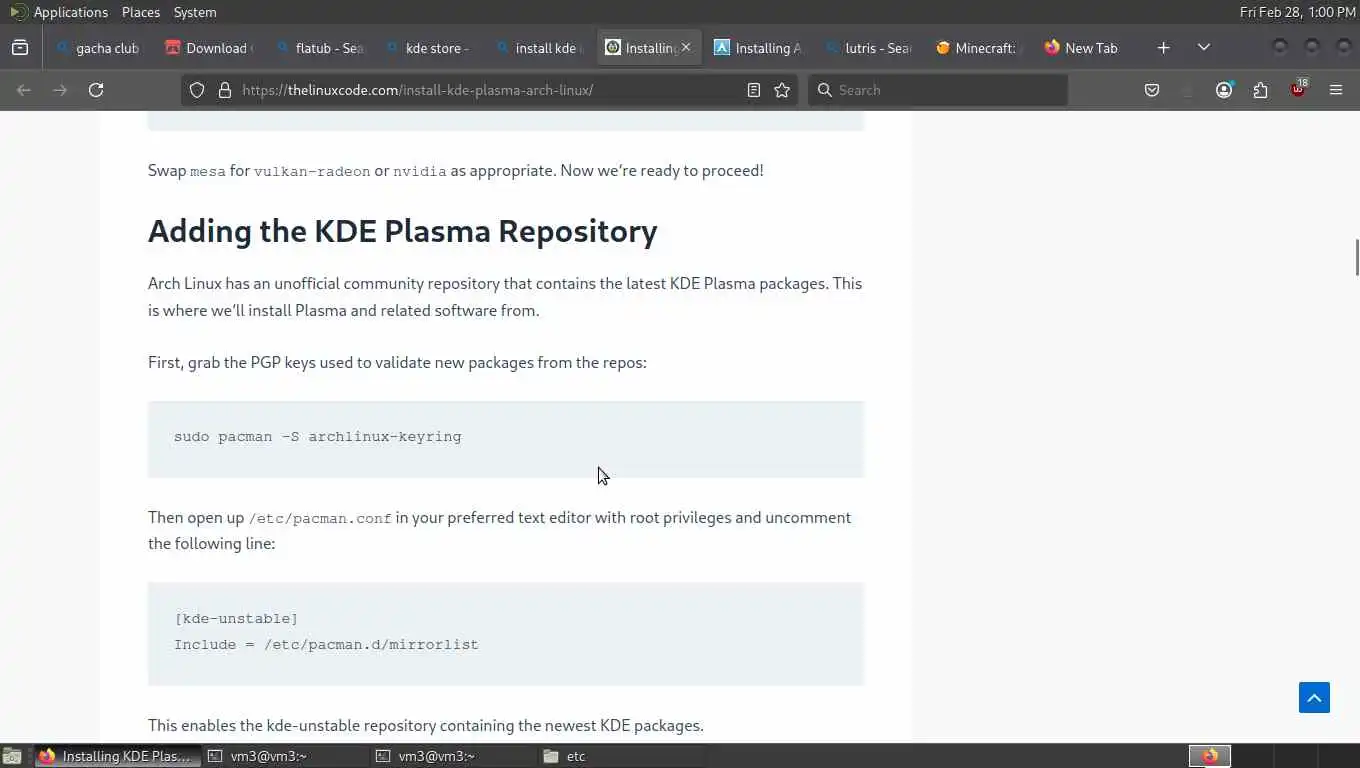Open the Firefox hamburger application menu
Image resolution: width=1360 pixels, height=768 pixels.
point(1336,90)
